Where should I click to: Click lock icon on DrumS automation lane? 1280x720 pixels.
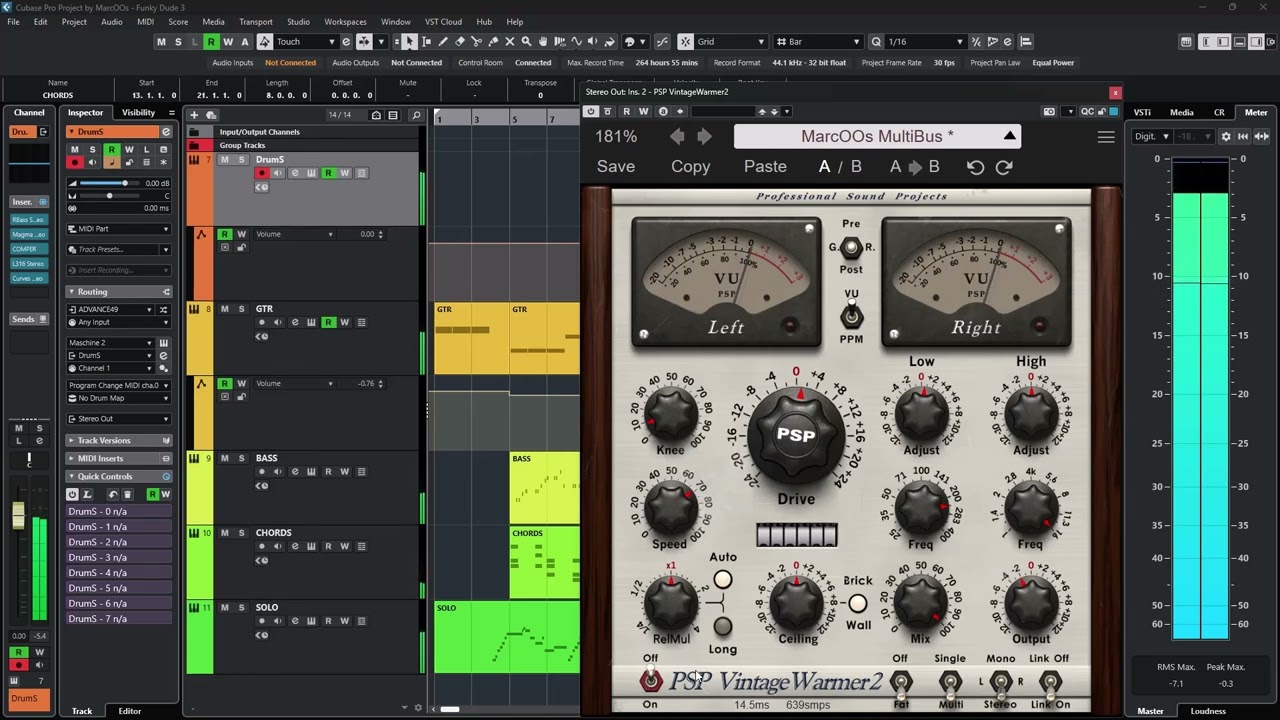[x=241, y=247]
